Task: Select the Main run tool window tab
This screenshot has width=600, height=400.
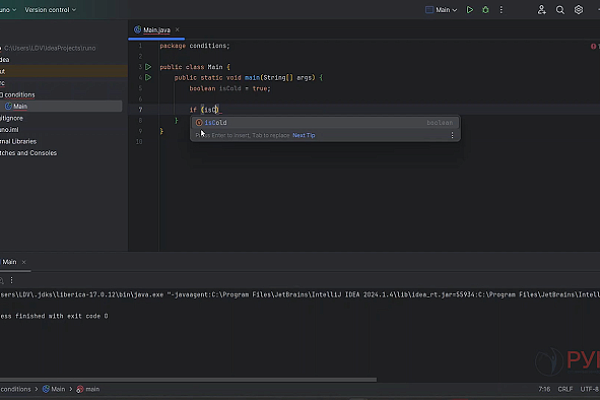Action: (9, 262)
